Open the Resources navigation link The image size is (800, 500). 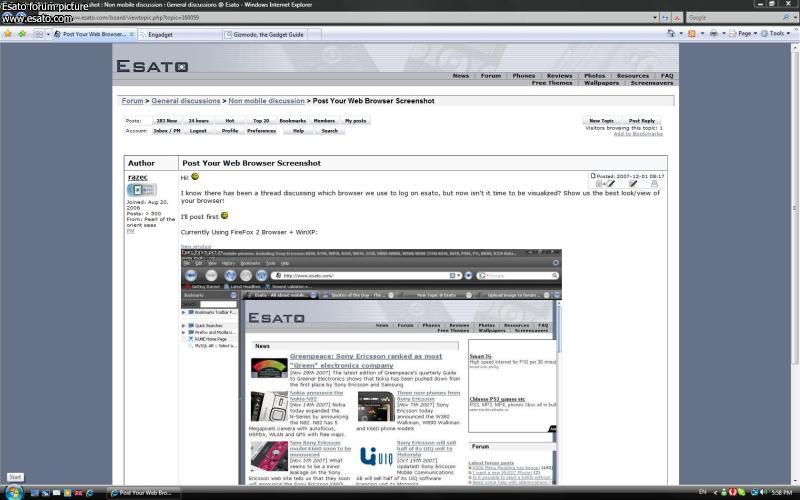[x=633, y=76]
